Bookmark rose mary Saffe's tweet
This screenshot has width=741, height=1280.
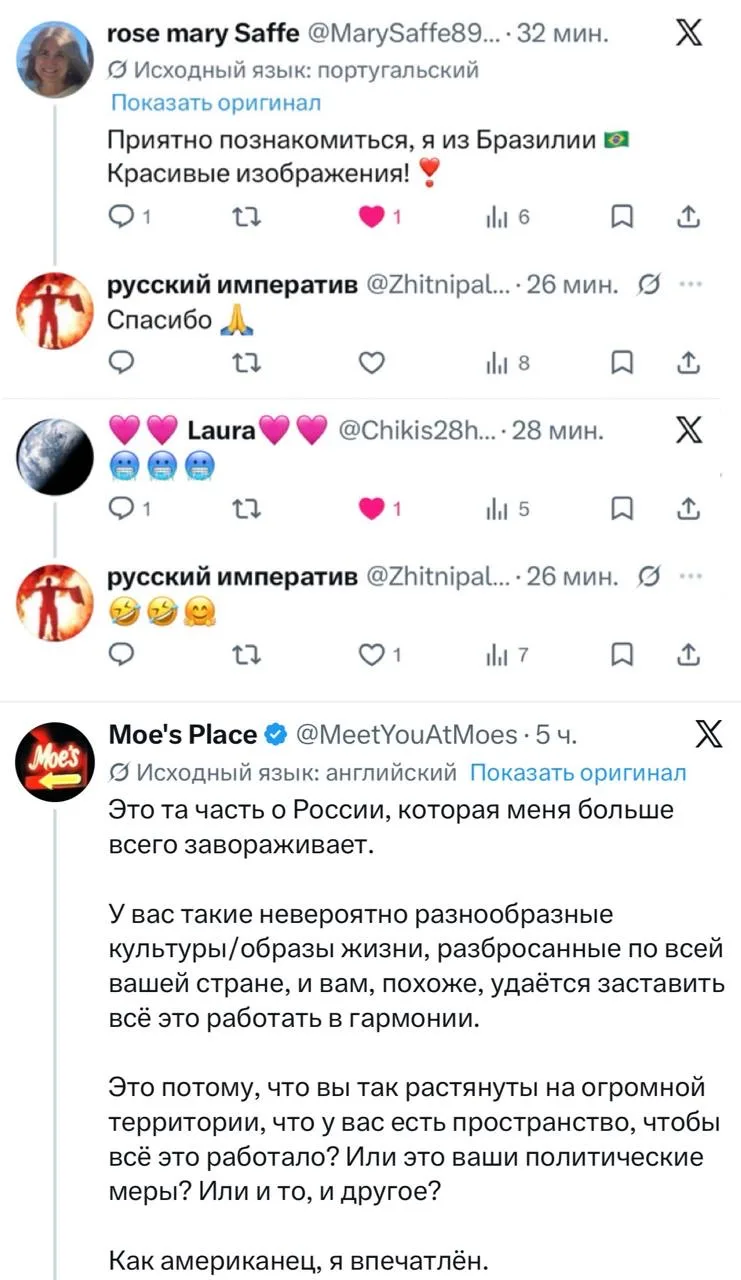pyautogui.click(x=621, y=217)
